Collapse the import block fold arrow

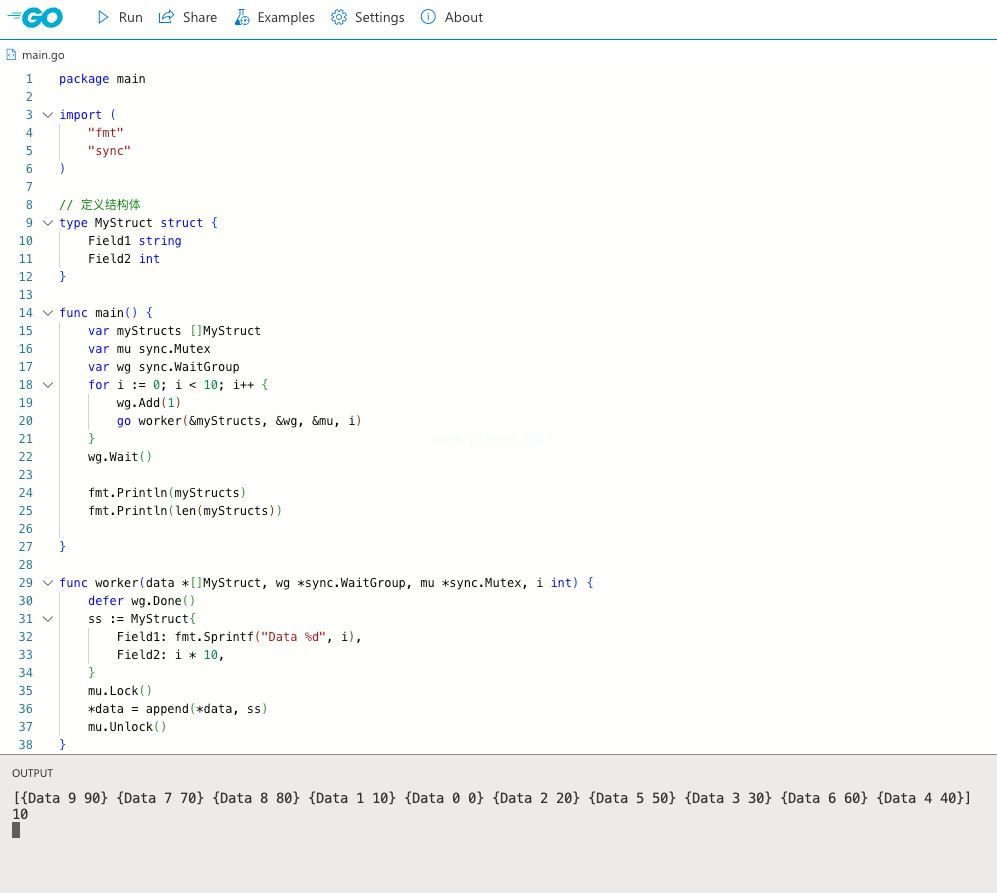[47, 115]
